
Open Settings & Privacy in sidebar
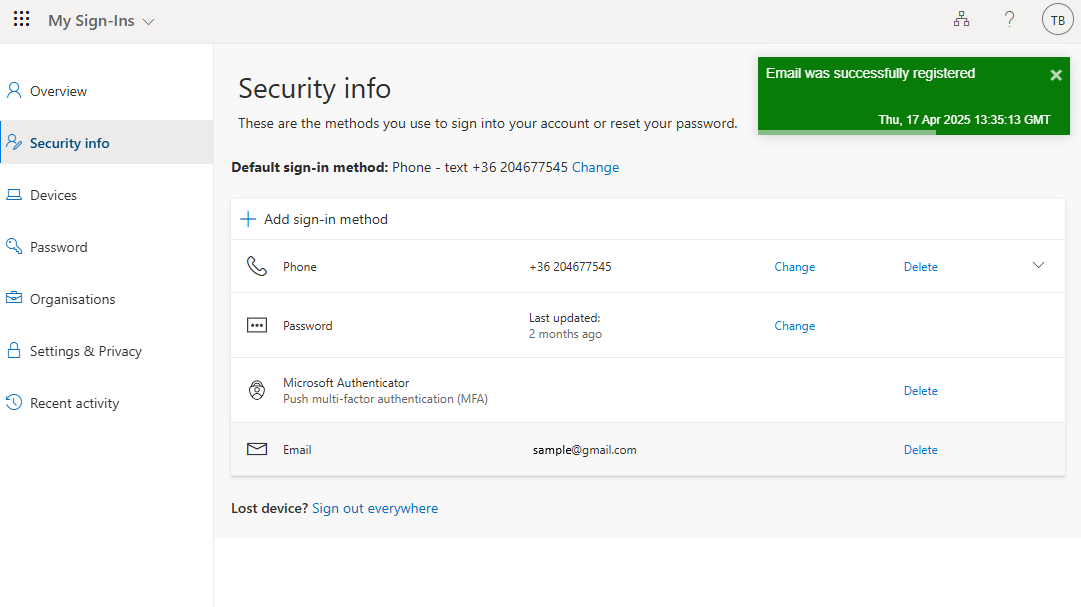click(x=85, y=351)
